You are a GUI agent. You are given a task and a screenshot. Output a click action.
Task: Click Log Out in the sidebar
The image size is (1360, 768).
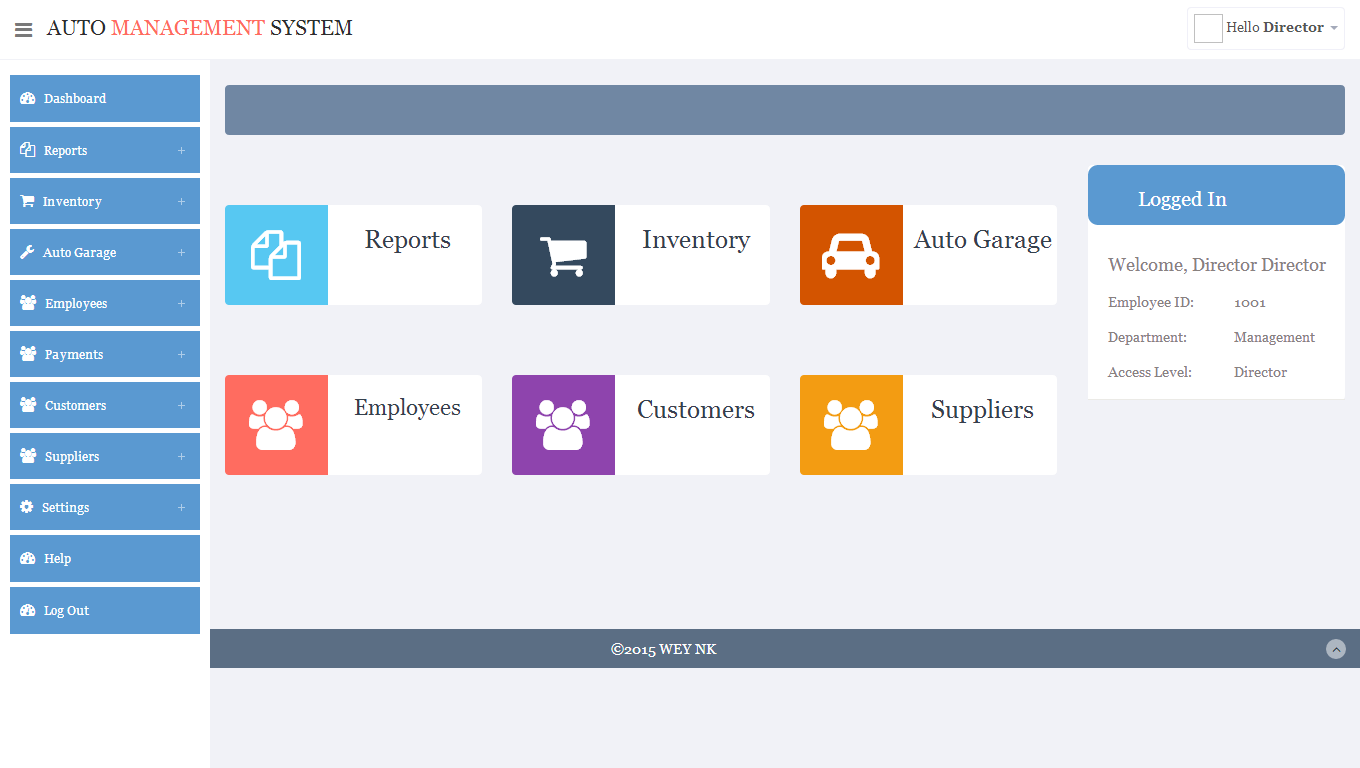point(66,610)
